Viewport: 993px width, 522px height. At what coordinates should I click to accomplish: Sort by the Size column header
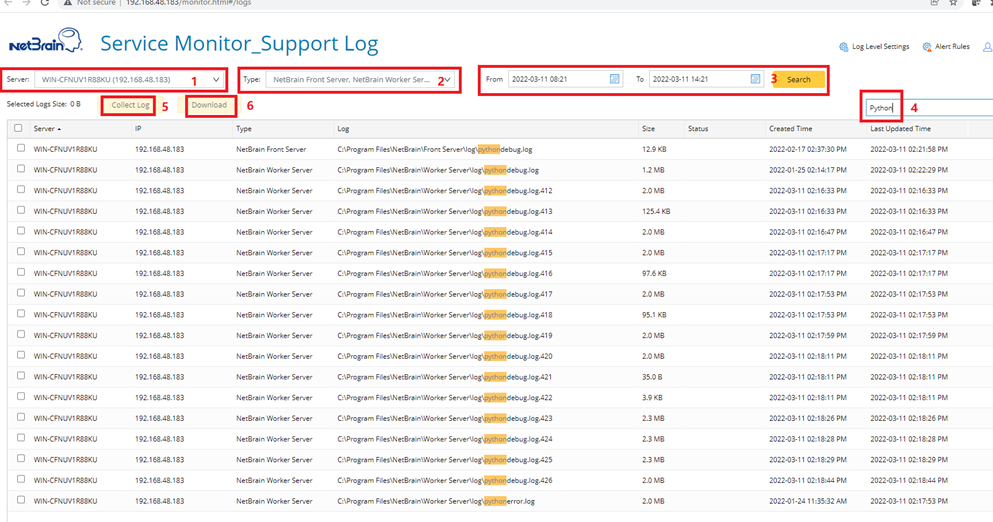(x=649, y=129)
